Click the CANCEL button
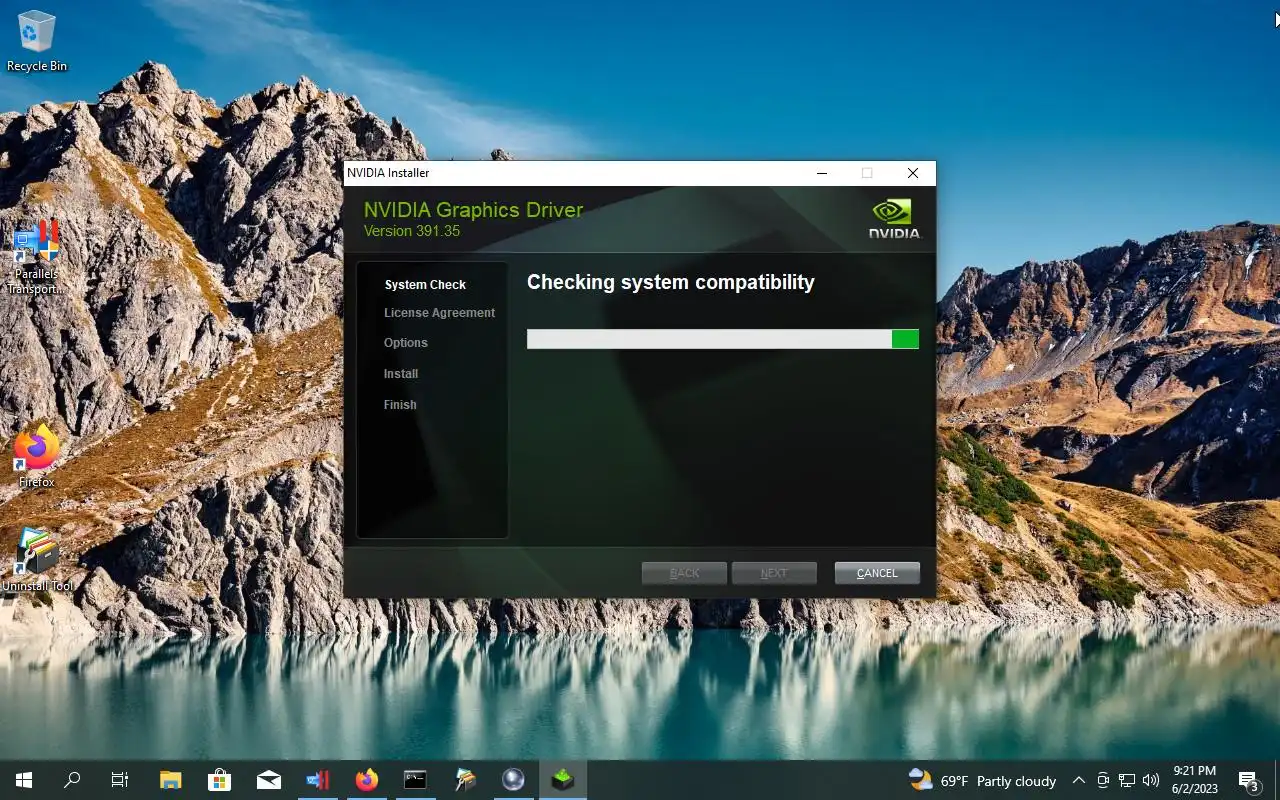 coord(877,573)
